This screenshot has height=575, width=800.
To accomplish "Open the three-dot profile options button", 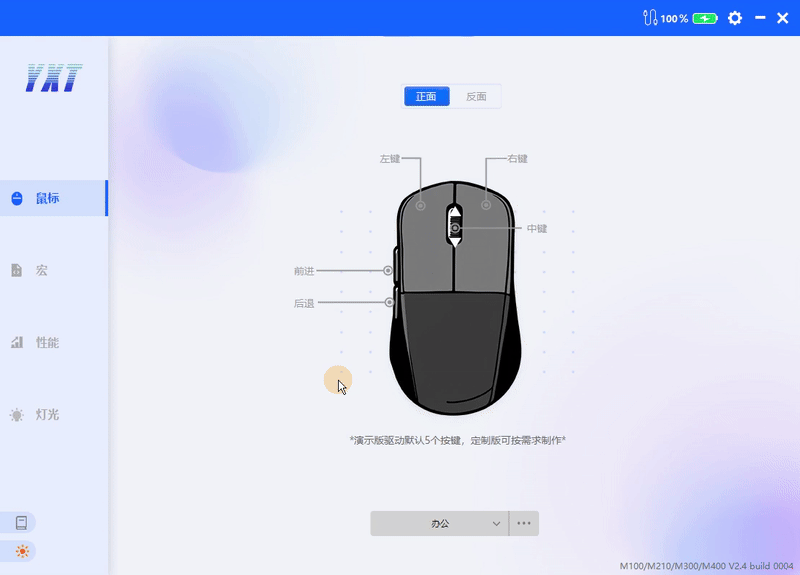I will tap(524, 523).
